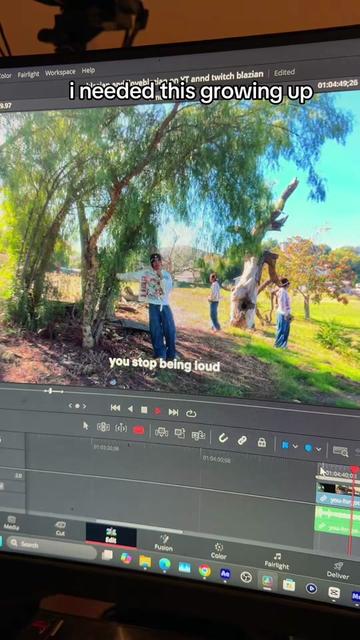Jump to the last frame

[173, 412]
